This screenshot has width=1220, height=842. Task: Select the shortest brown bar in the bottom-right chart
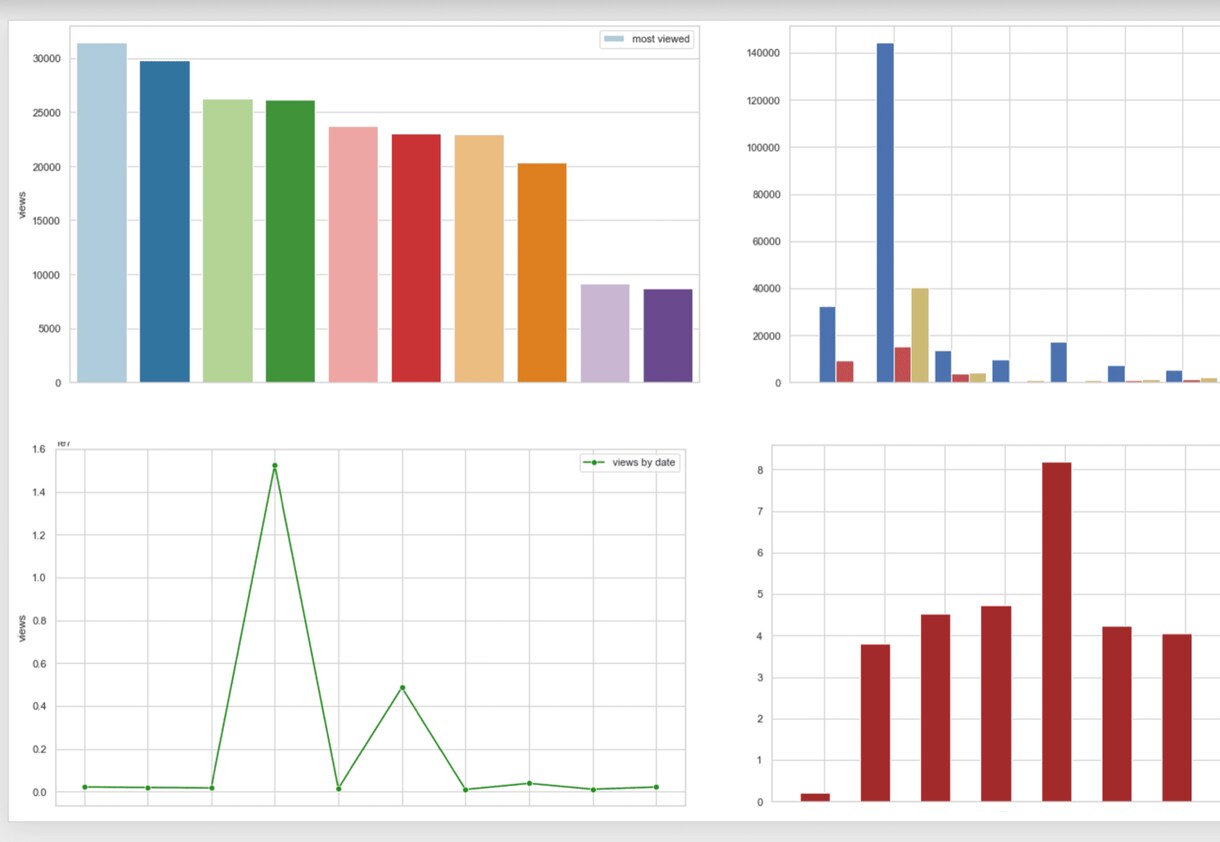815,797
